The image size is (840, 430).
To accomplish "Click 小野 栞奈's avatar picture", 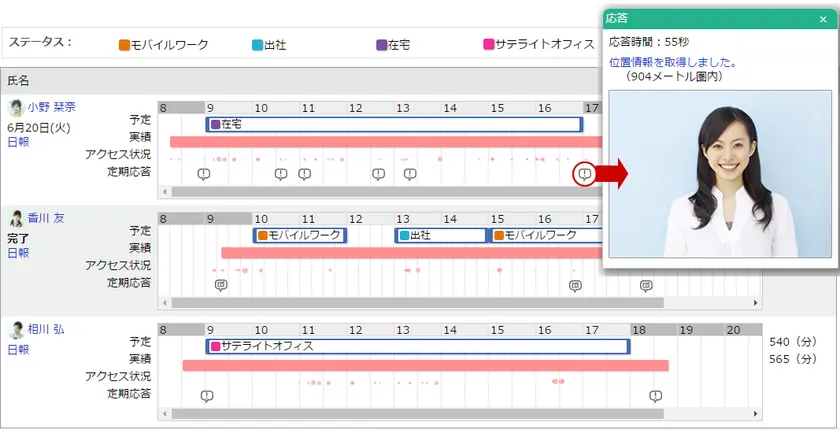I will coord(16,108).
